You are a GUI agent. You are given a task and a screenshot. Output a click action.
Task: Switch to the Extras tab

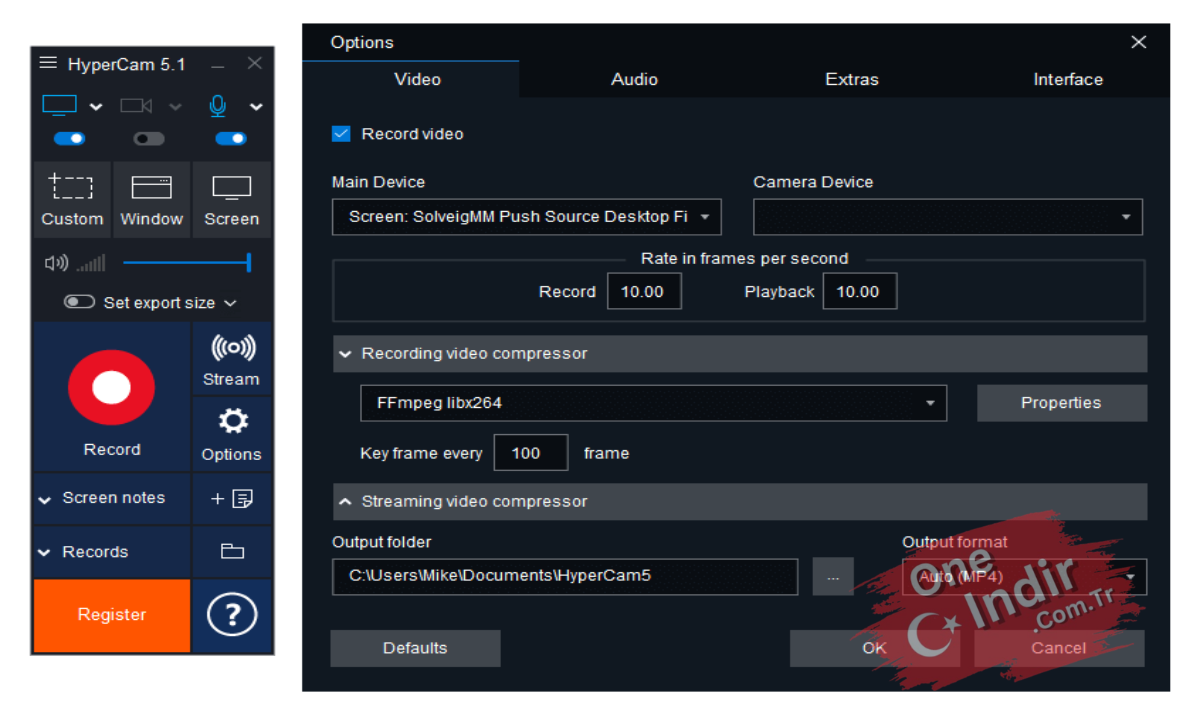(851, 79)
